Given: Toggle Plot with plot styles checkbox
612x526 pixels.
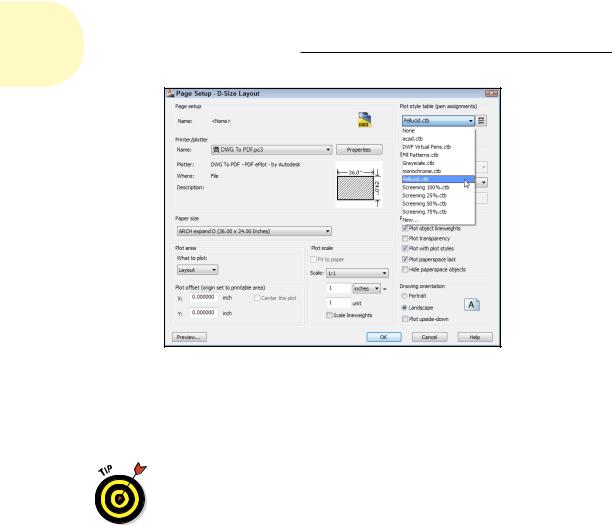Looking at the screenshot, I should (405, 249).
